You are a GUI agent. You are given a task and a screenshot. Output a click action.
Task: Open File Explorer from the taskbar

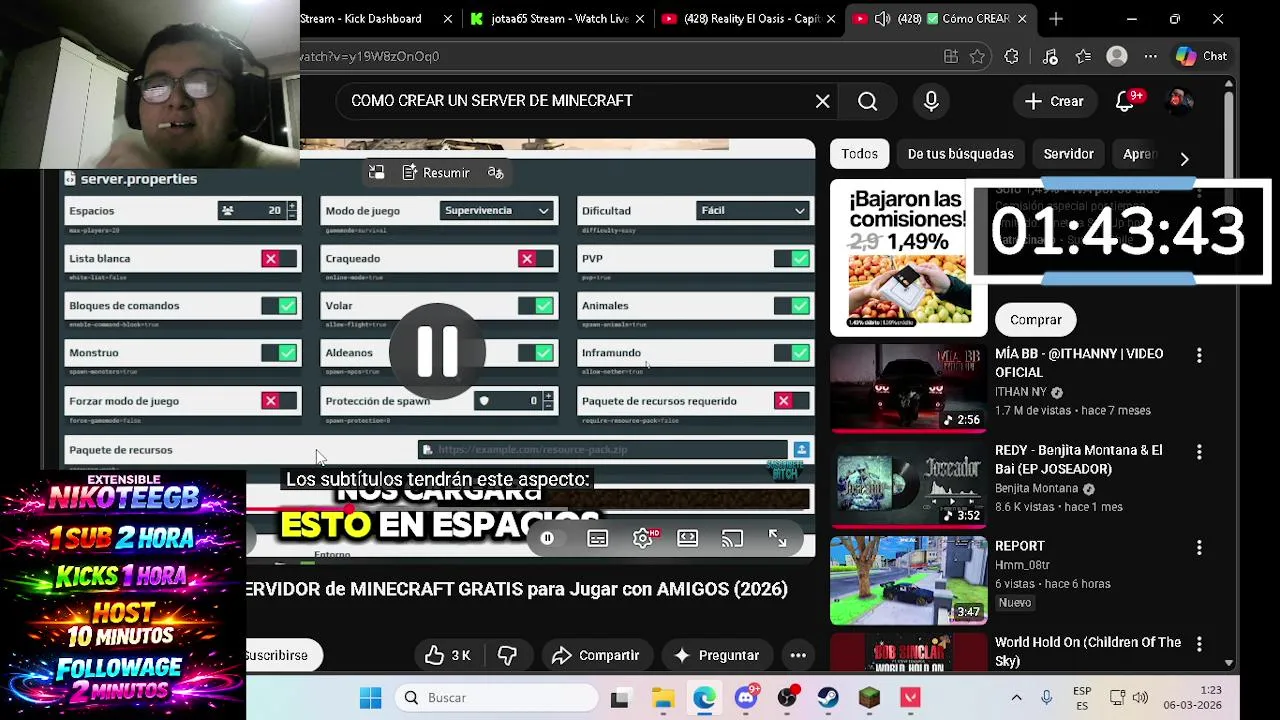(x=663, y=698)
